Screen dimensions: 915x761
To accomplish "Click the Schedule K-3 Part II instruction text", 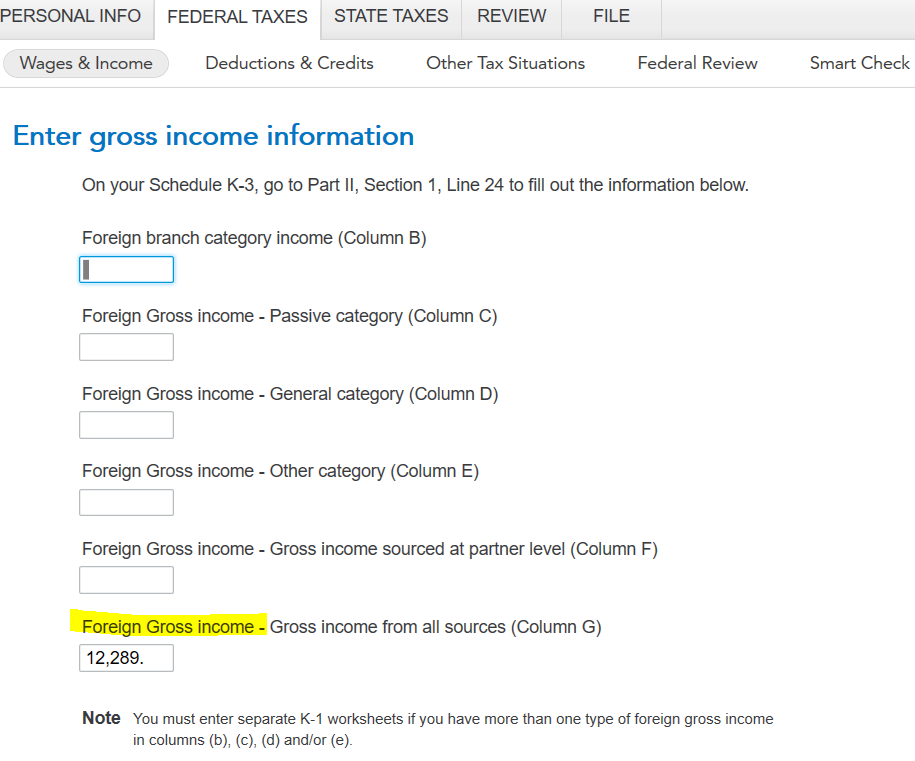I will (415, 185).
